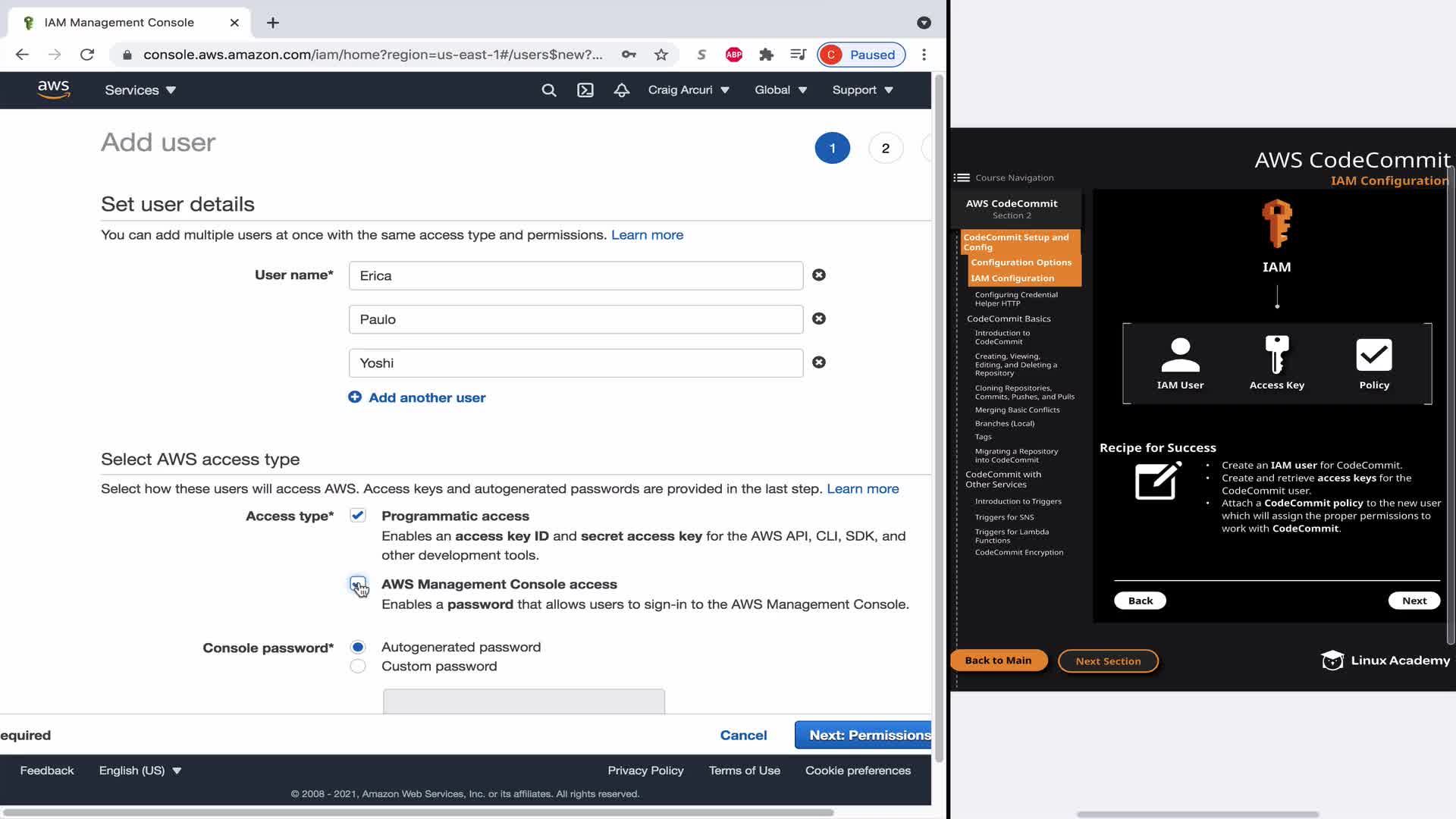The image size is (1456, 819).
Task: Open the notifications bell icon
Action: [622, 90]
